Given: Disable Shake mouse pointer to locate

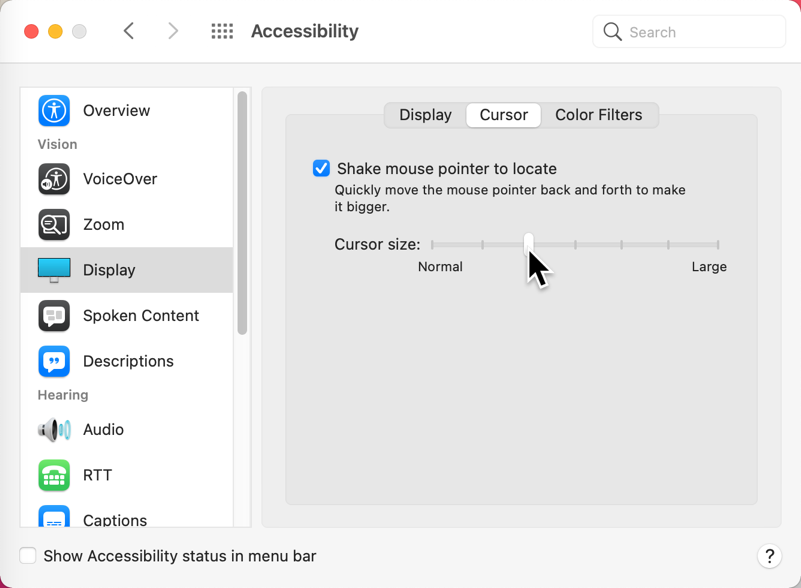Looking at the screenshot, I should 321,168.
